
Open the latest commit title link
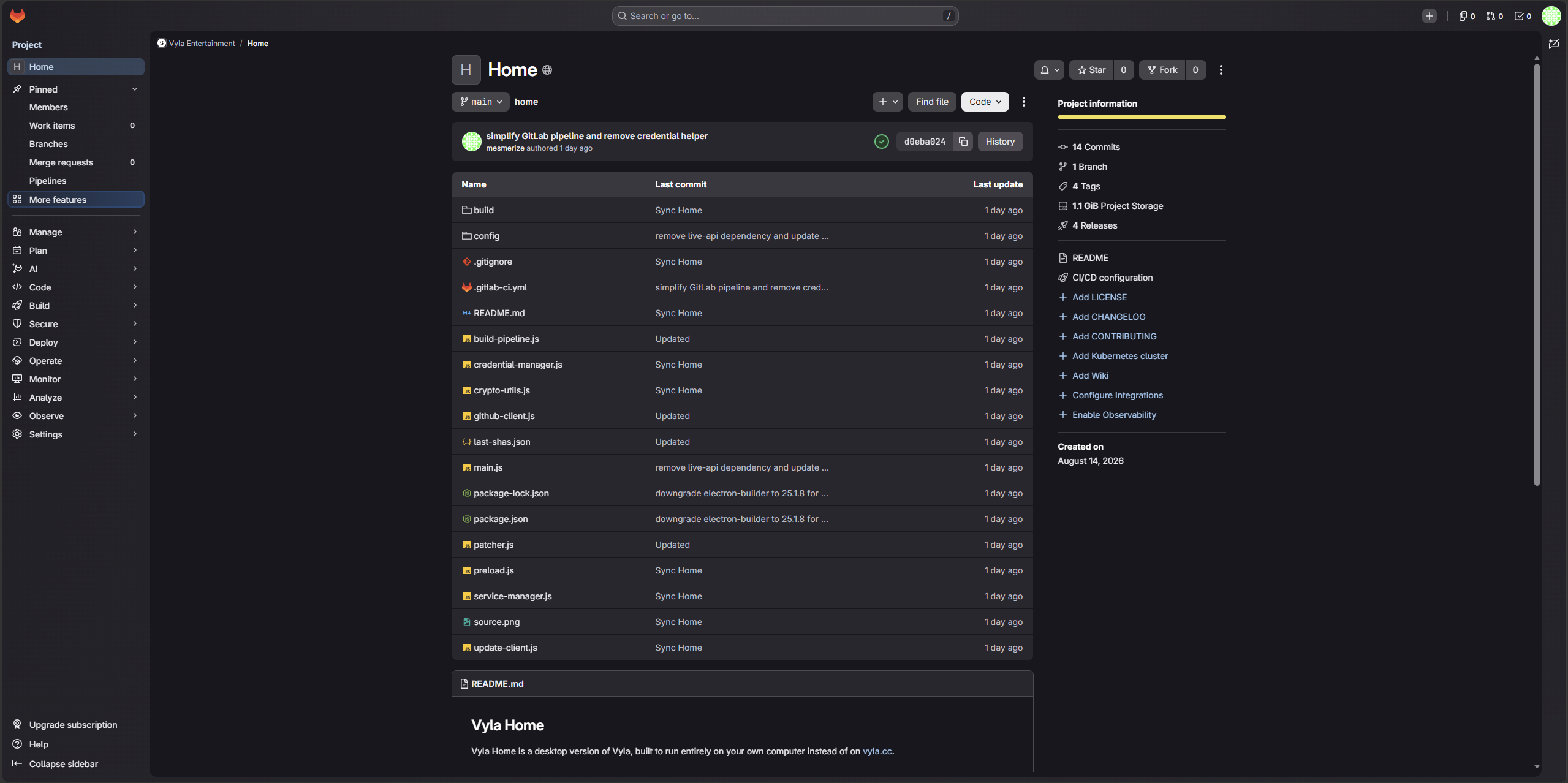(597, 136)
